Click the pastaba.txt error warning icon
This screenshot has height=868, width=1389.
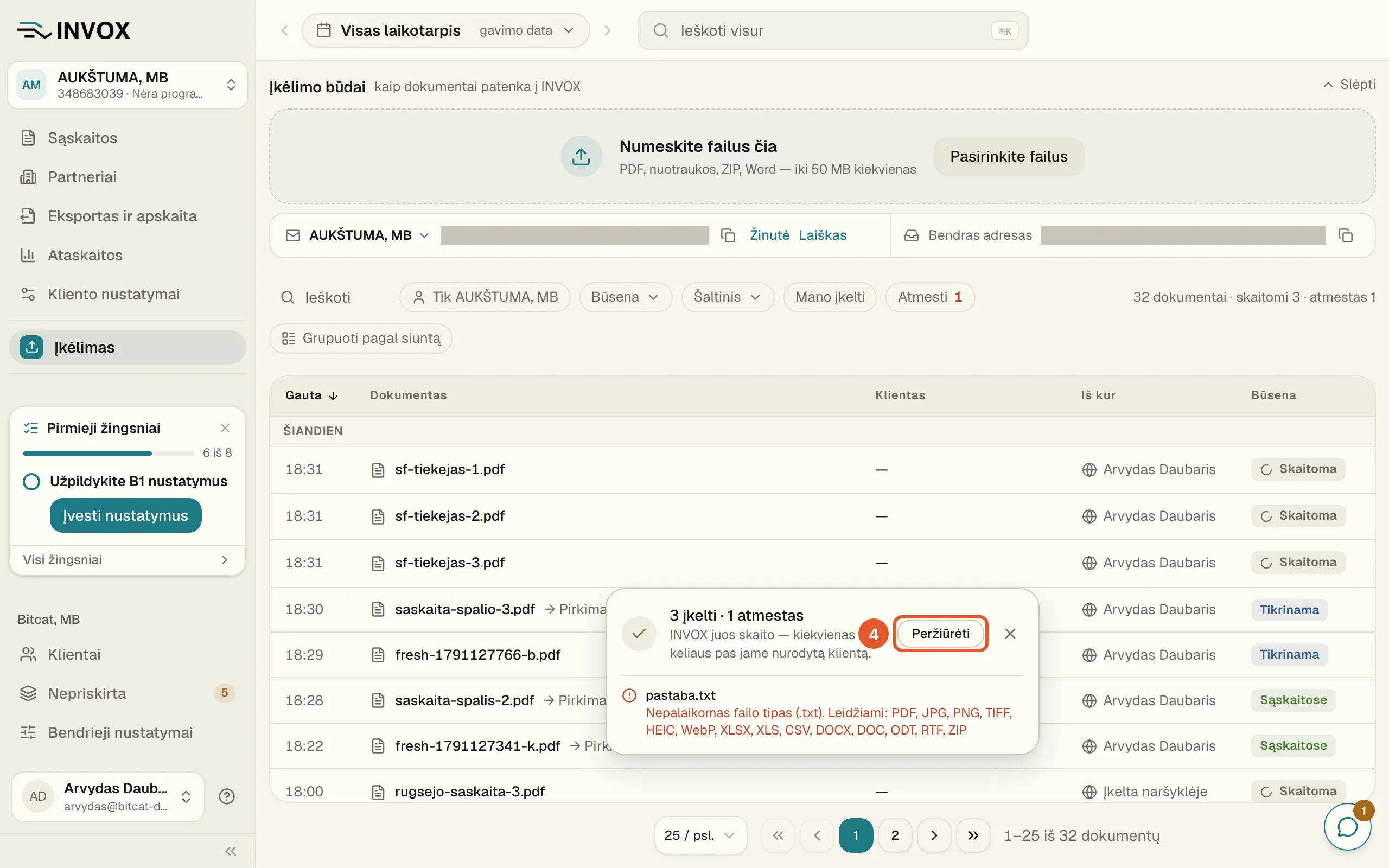point(629,695)
